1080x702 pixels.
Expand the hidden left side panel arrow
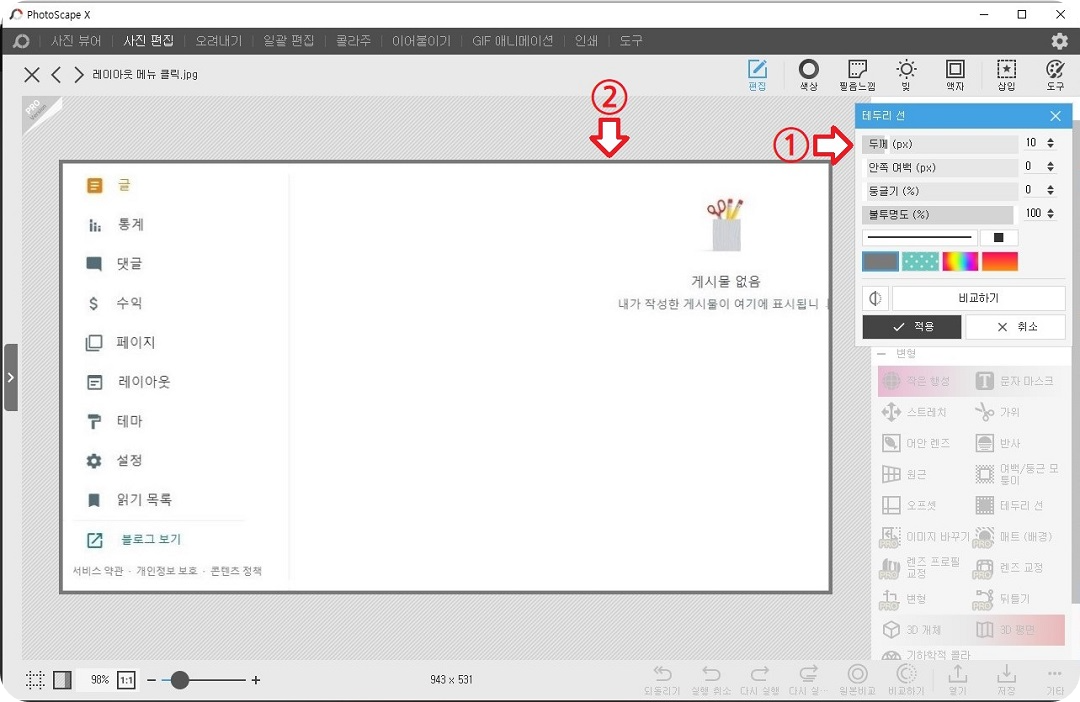pyautogui.click(x=11, y=377)
